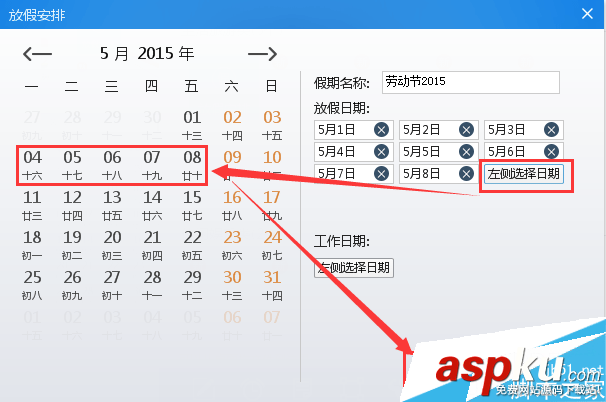Select Saturday May 02 in the calendar
606x402 pixels.
pyautogui.click(x=232, y=125)
